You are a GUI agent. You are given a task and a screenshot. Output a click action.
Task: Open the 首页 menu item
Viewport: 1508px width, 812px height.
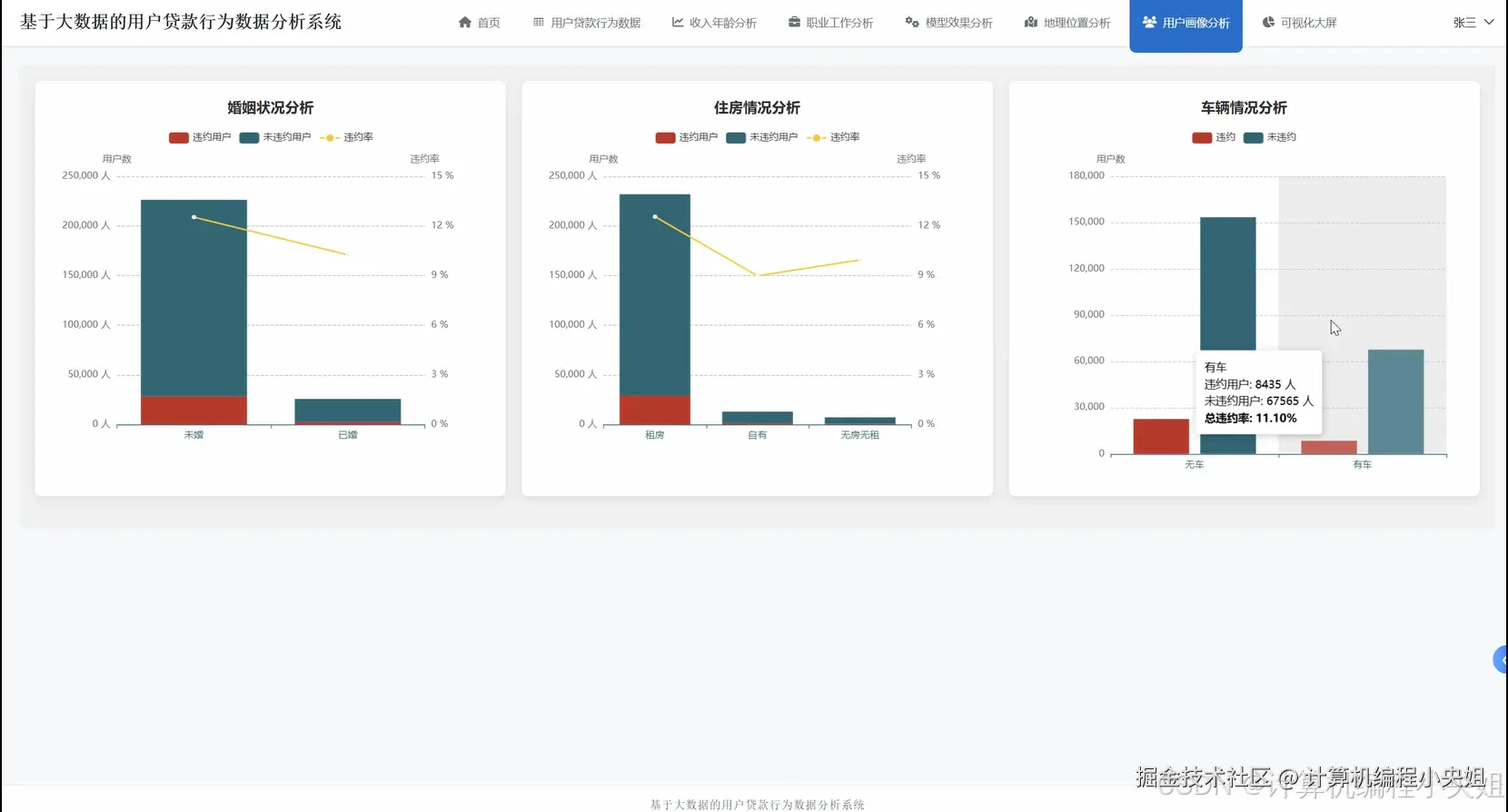(480, 23)
